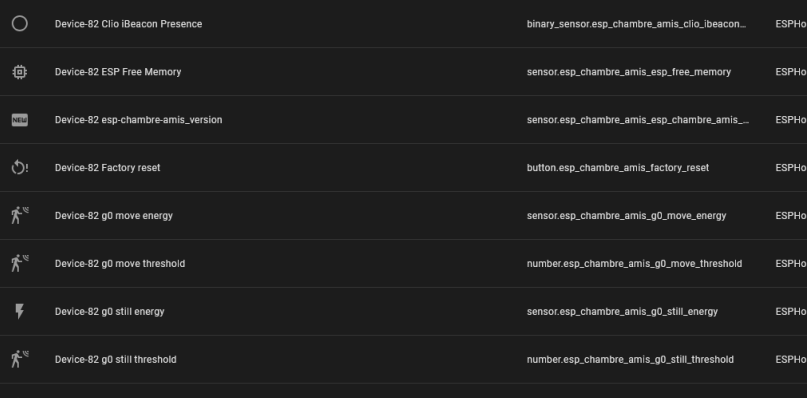
Task: Select Device-82 g0 move energy name
Action: click(114, 216)
